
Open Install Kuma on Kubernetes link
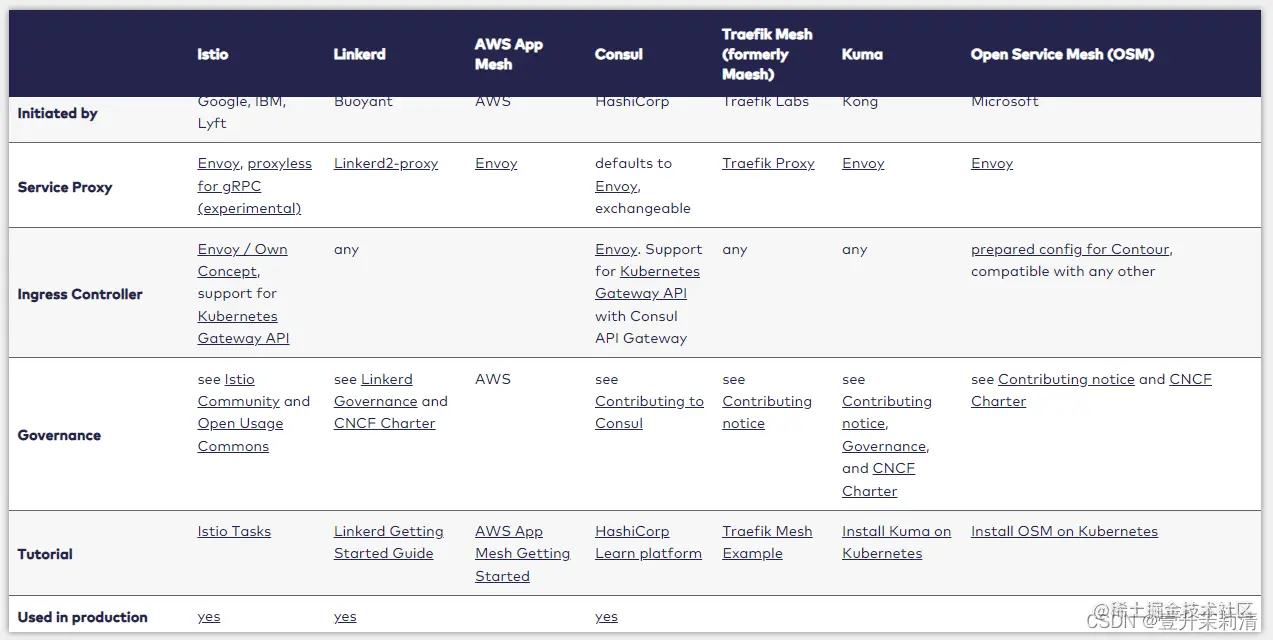(896, 542)
